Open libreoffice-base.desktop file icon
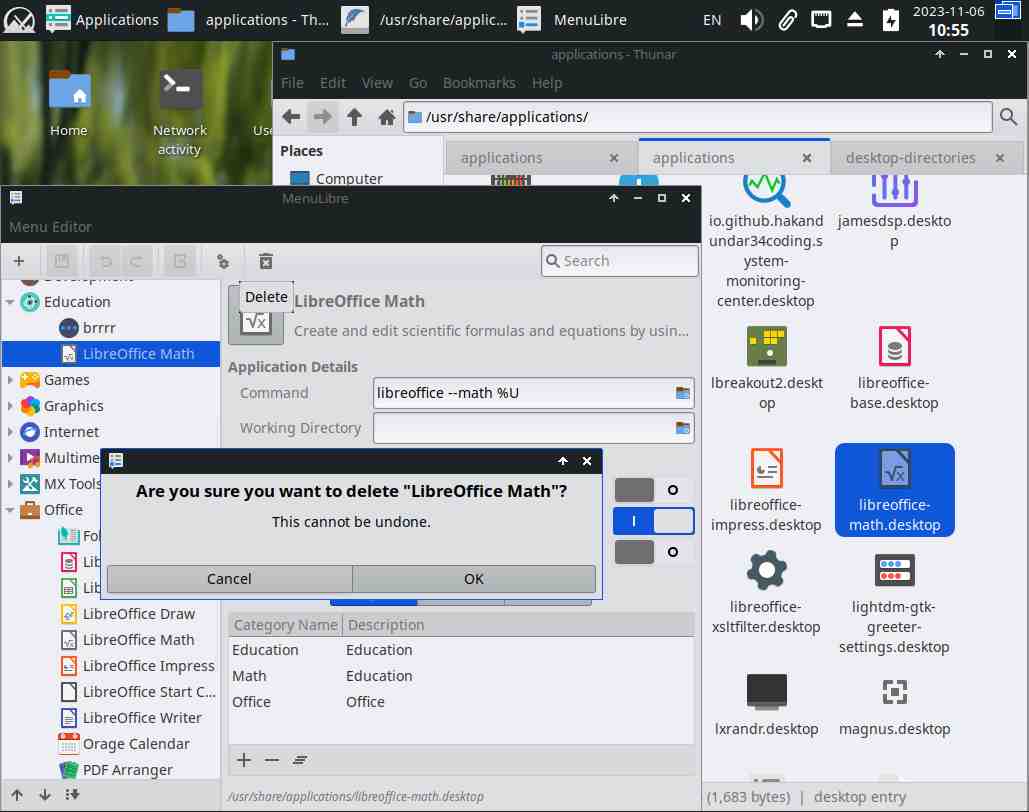The height and width of the screenshot is (812, 1029). tap(893, 347)
